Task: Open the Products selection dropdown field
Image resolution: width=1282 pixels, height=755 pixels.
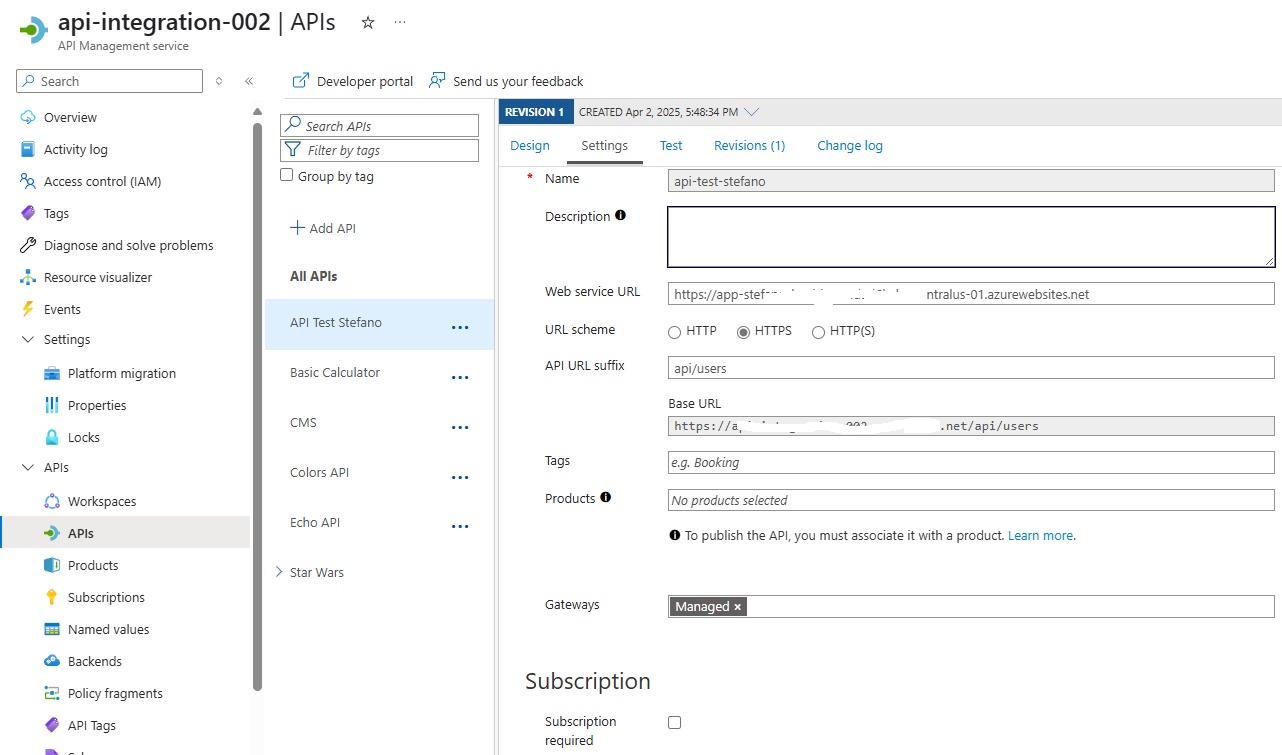Action: tap(971, 500)
